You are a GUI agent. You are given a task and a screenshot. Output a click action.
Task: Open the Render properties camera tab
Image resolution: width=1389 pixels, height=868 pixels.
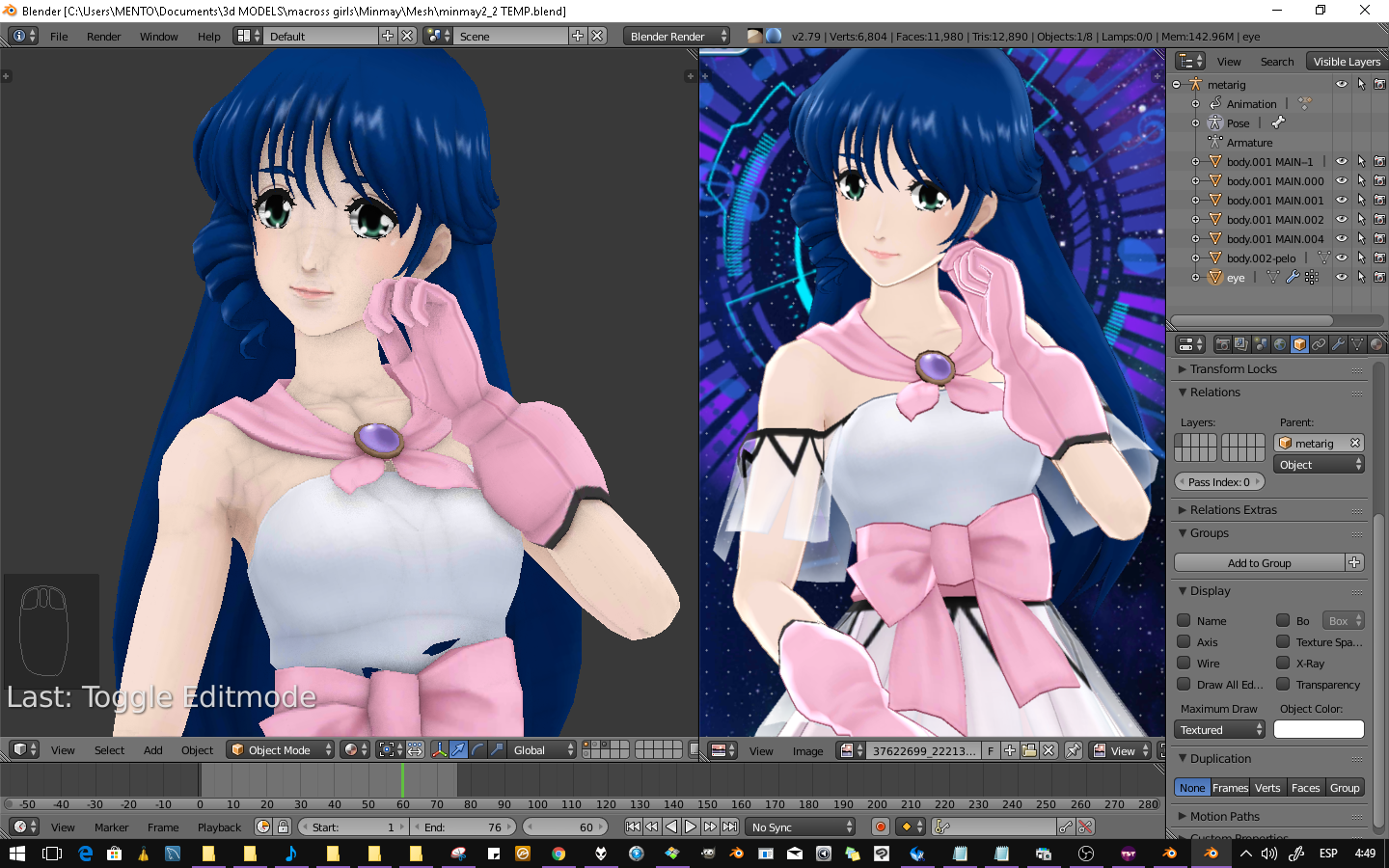coord(1222,344)
